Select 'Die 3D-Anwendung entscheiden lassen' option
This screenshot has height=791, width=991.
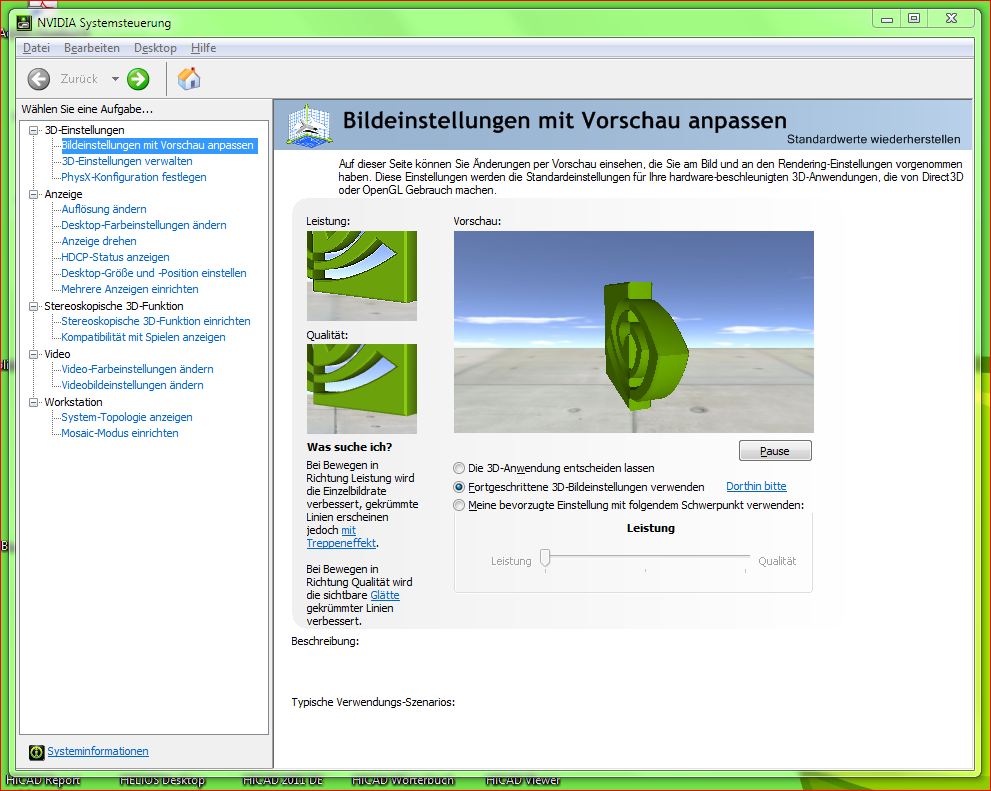459,468
